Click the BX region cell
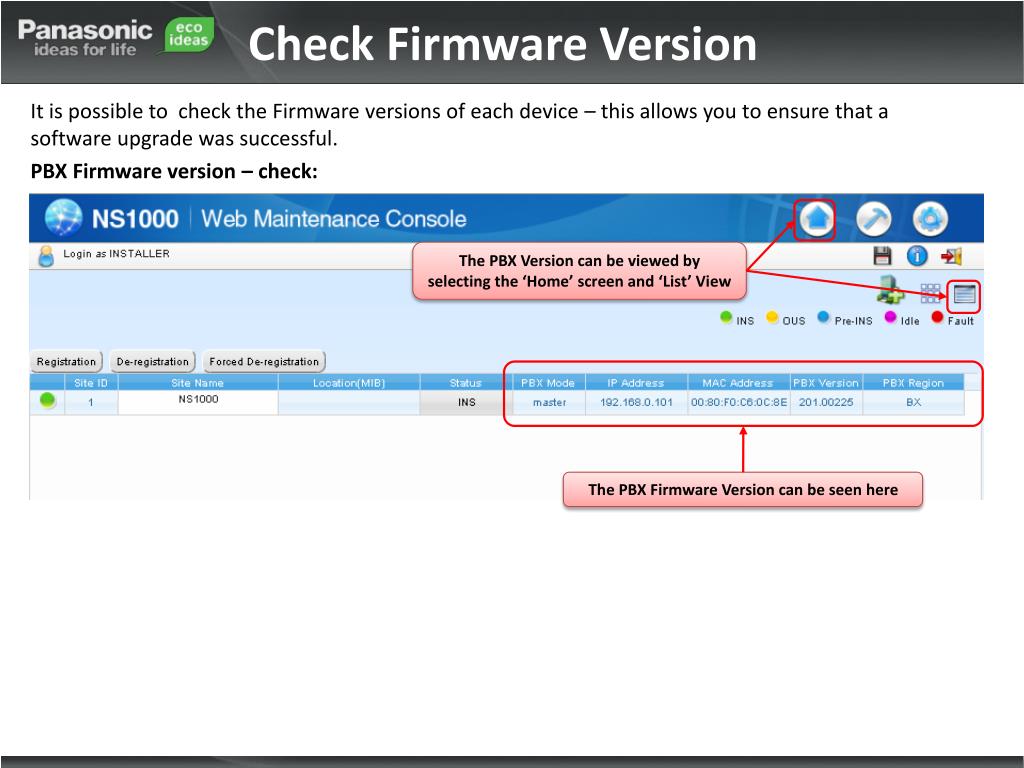1024x768 pixels. [914, 402]
